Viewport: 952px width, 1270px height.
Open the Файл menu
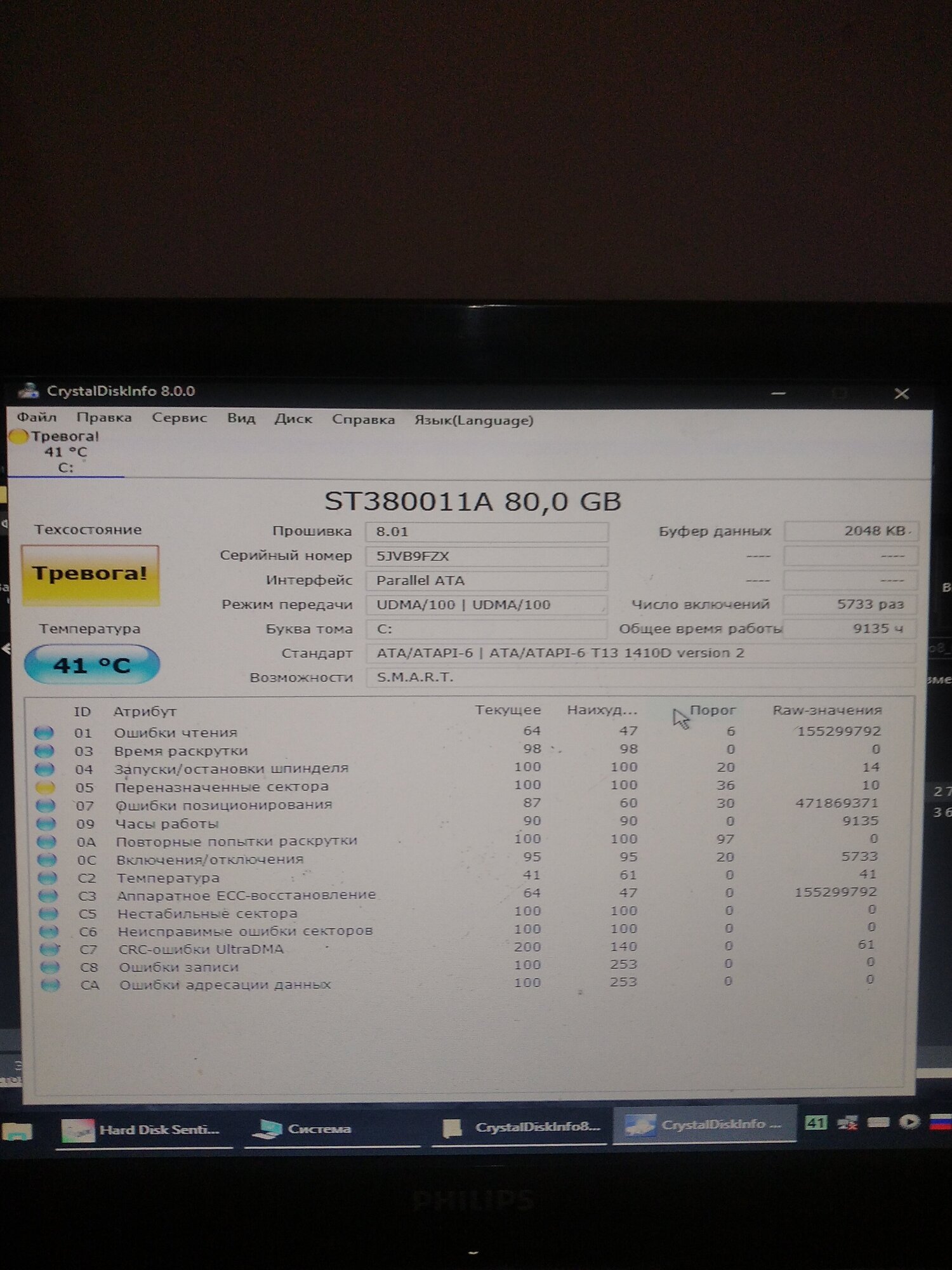36,417
